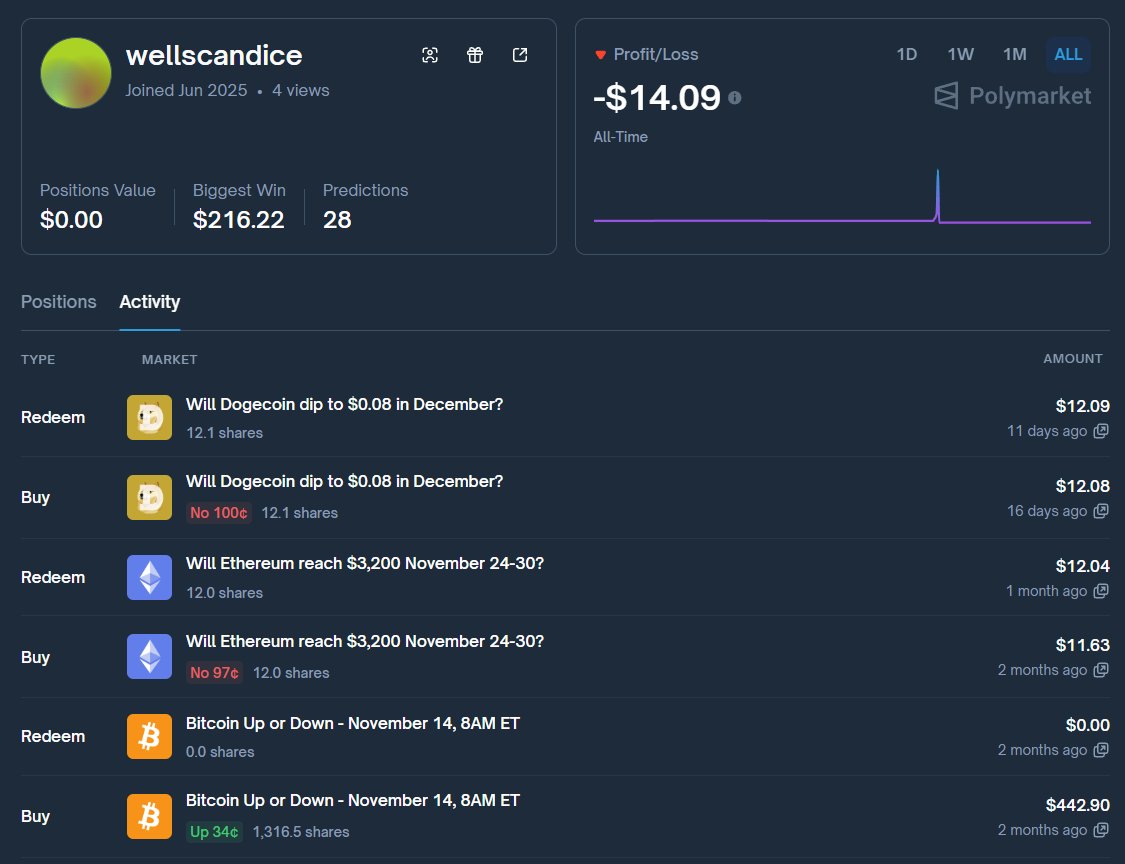Image resolution: width=1125 pixels, height=864 pixels.
Task: Click the wellscandice username heading
Action: click(x=214, y=56)
